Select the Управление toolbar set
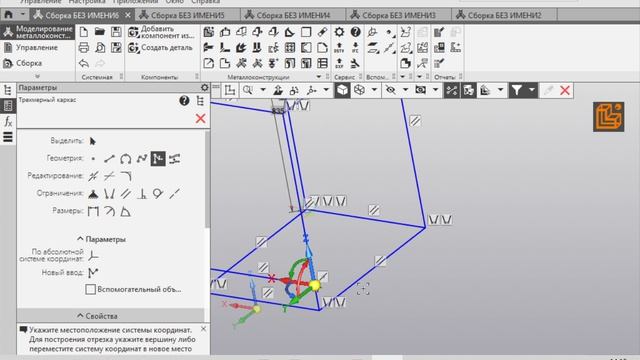Viewport: 640px width, 360px height. point(37,48)
